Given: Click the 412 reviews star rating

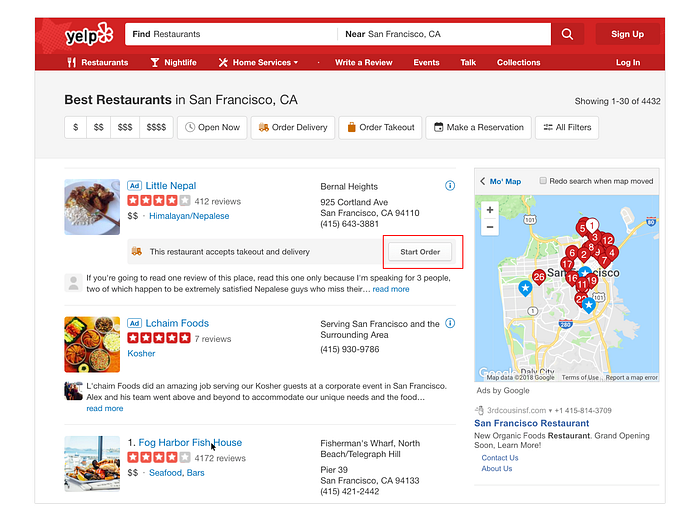Looking at the screenshot, I should 159,201.
